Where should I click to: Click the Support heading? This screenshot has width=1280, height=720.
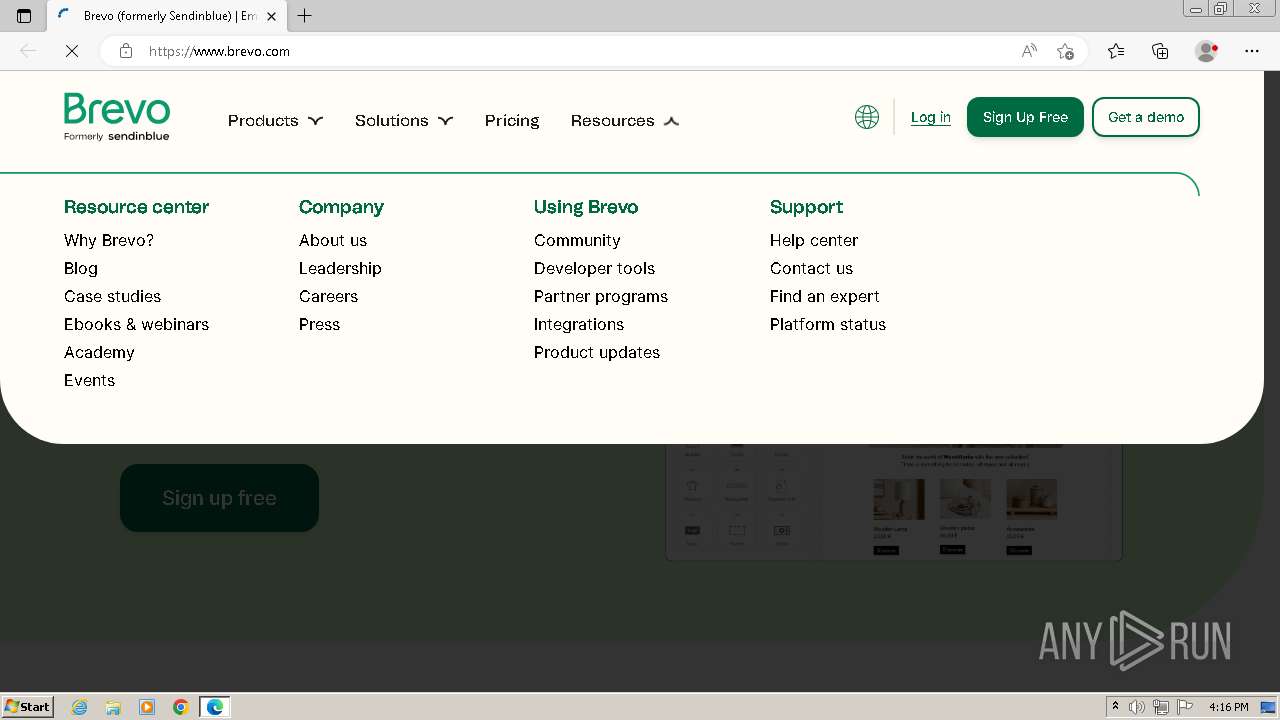806,207
